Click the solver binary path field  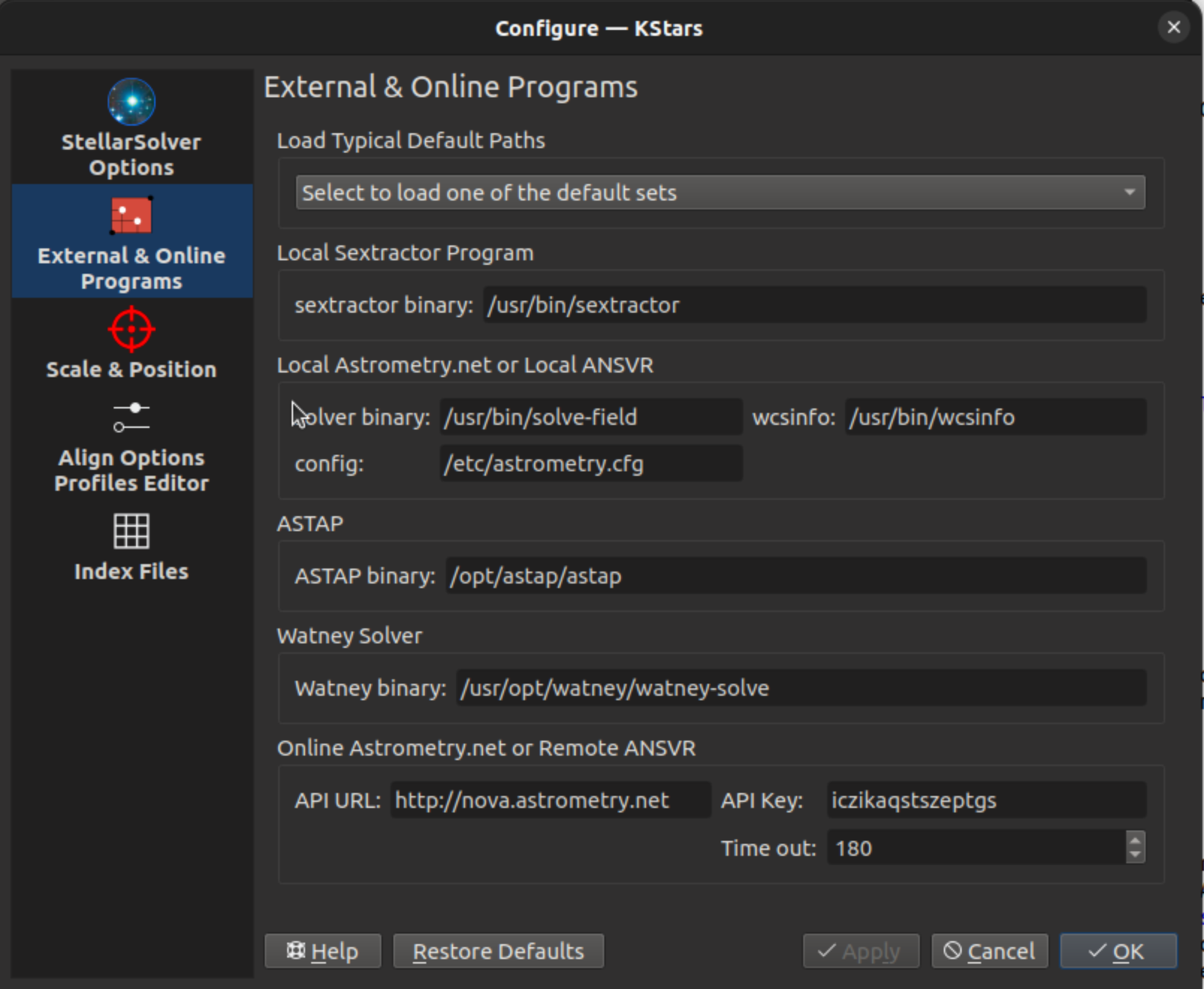tap(591, 417)
